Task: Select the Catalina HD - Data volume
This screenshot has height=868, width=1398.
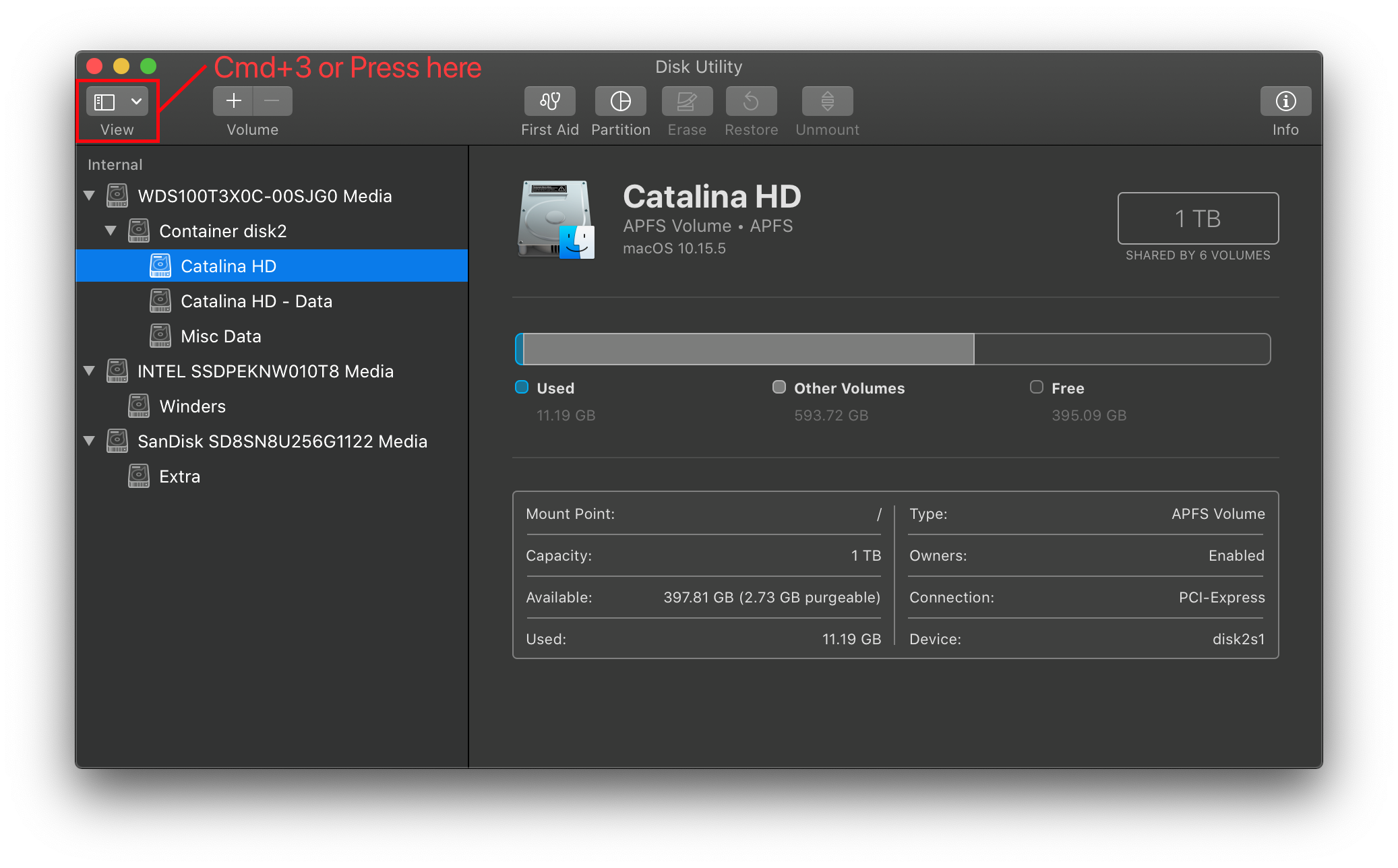Action: (256, 301)
